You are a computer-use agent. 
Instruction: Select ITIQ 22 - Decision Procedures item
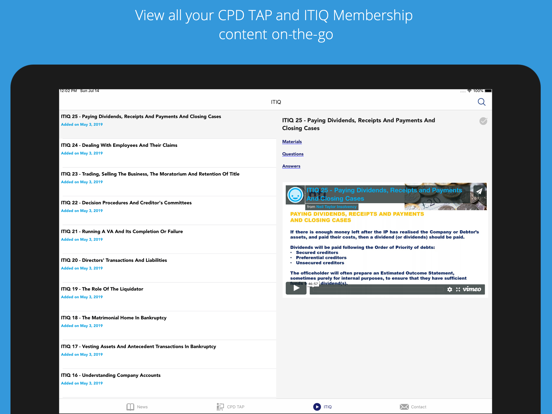[x=168, y=211]
